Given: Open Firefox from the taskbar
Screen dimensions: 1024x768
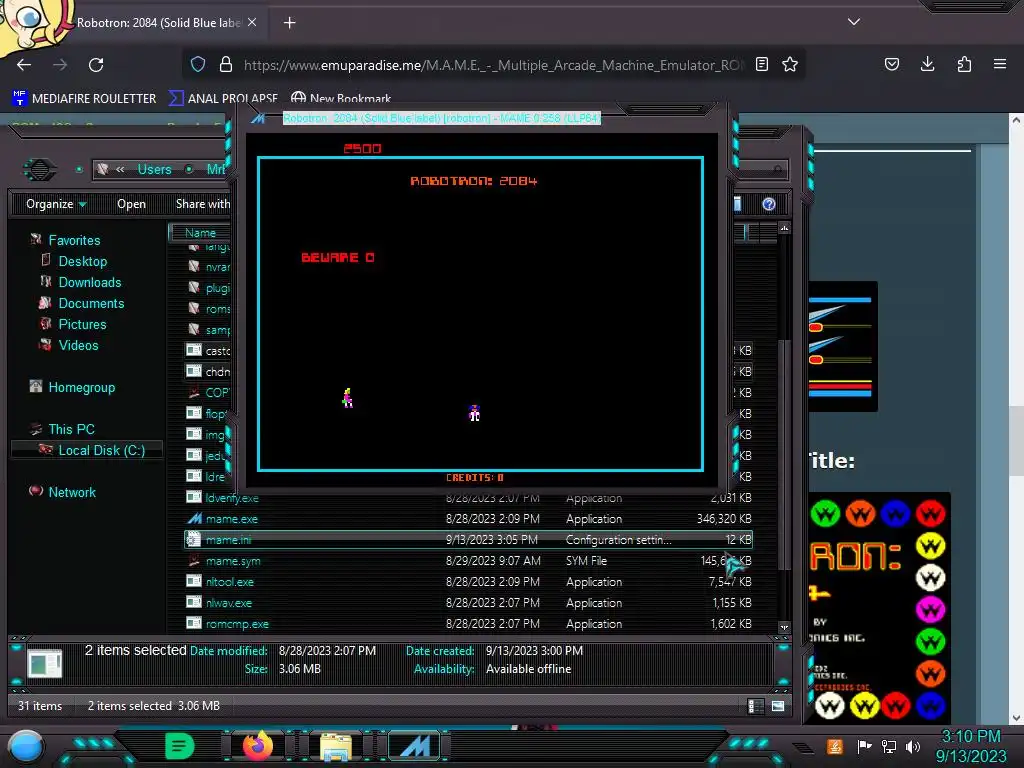Looking at the screenshot, I should point(258,746).
